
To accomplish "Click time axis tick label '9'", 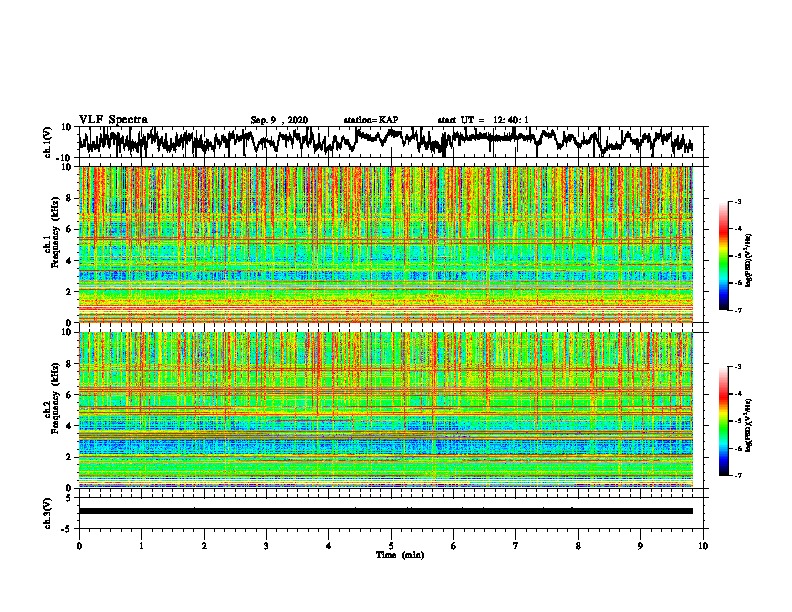I will [x=640, y=546].
